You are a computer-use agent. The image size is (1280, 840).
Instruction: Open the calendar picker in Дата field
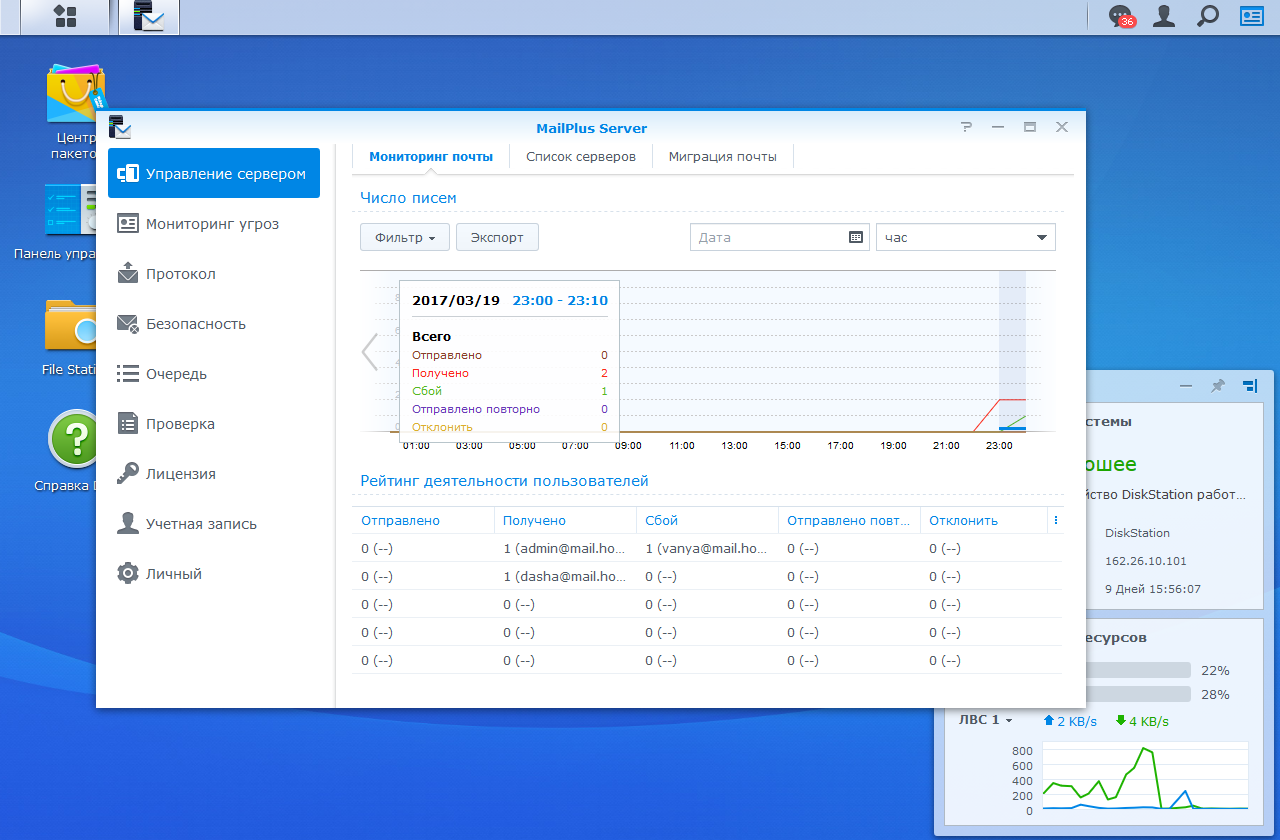(x=855, y=238)
